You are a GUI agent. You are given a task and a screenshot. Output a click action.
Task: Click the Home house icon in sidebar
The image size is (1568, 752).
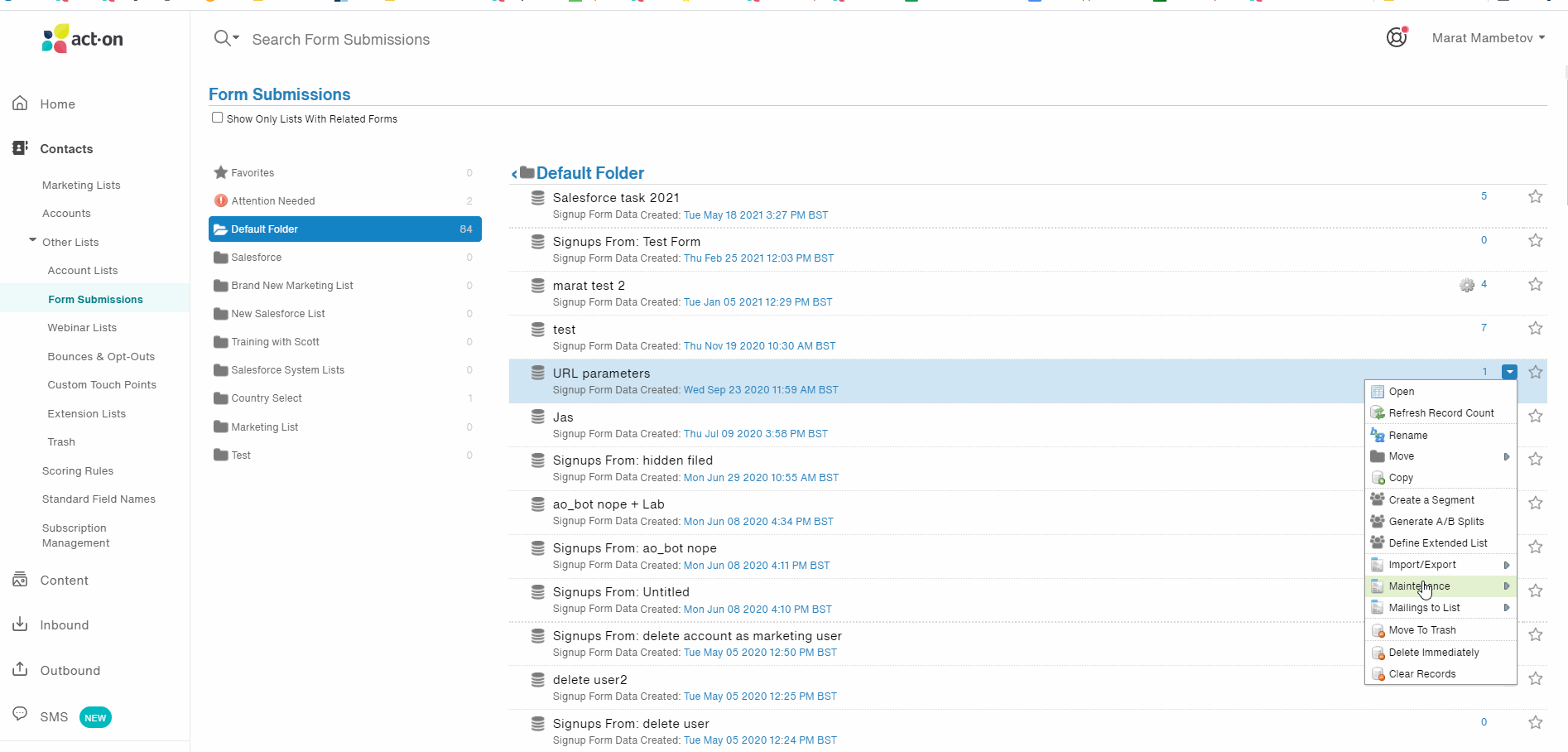[x=20, y=104]
